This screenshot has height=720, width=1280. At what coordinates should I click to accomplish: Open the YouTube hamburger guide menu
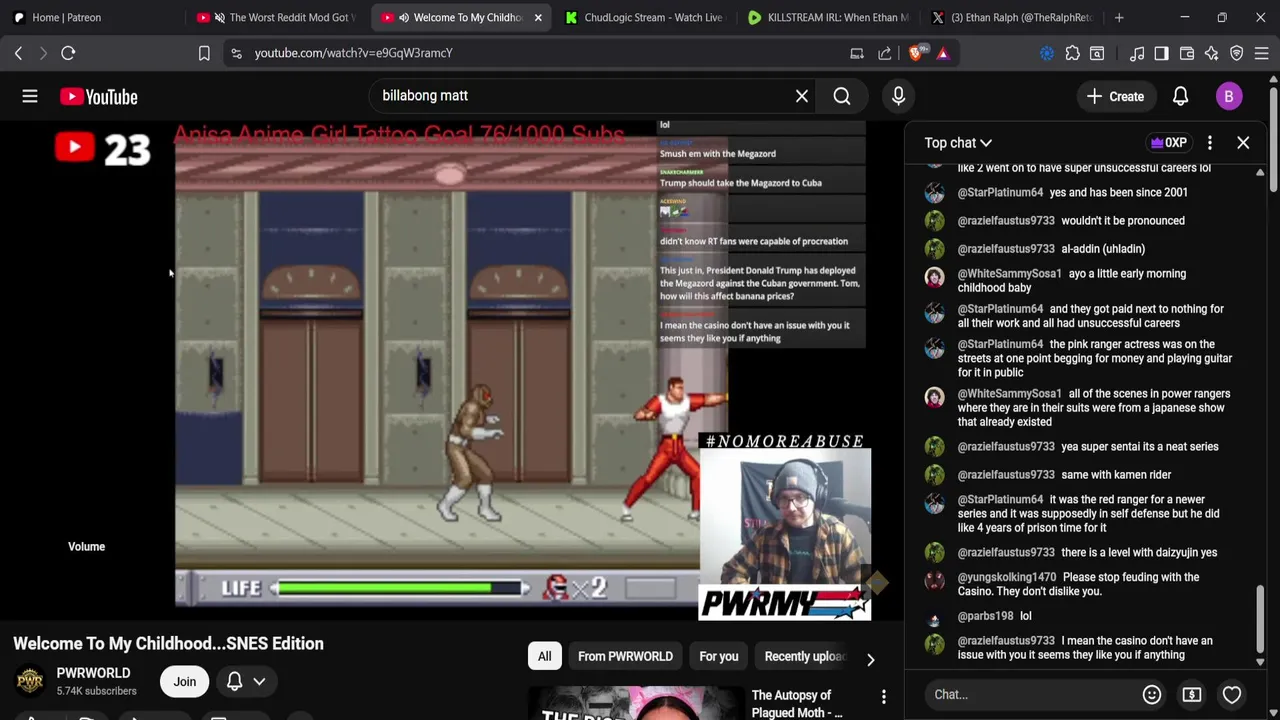click(x=30, y=96)
